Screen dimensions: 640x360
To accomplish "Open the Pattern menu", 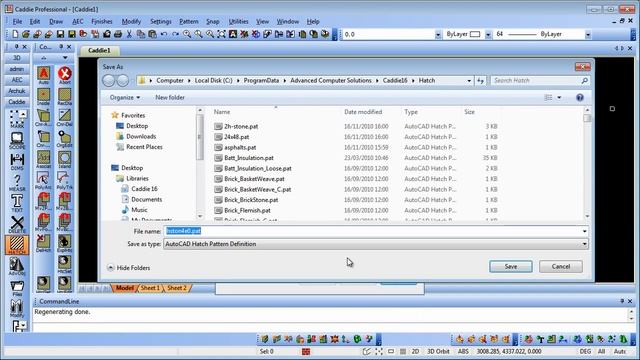I will [x=189, y=22].
